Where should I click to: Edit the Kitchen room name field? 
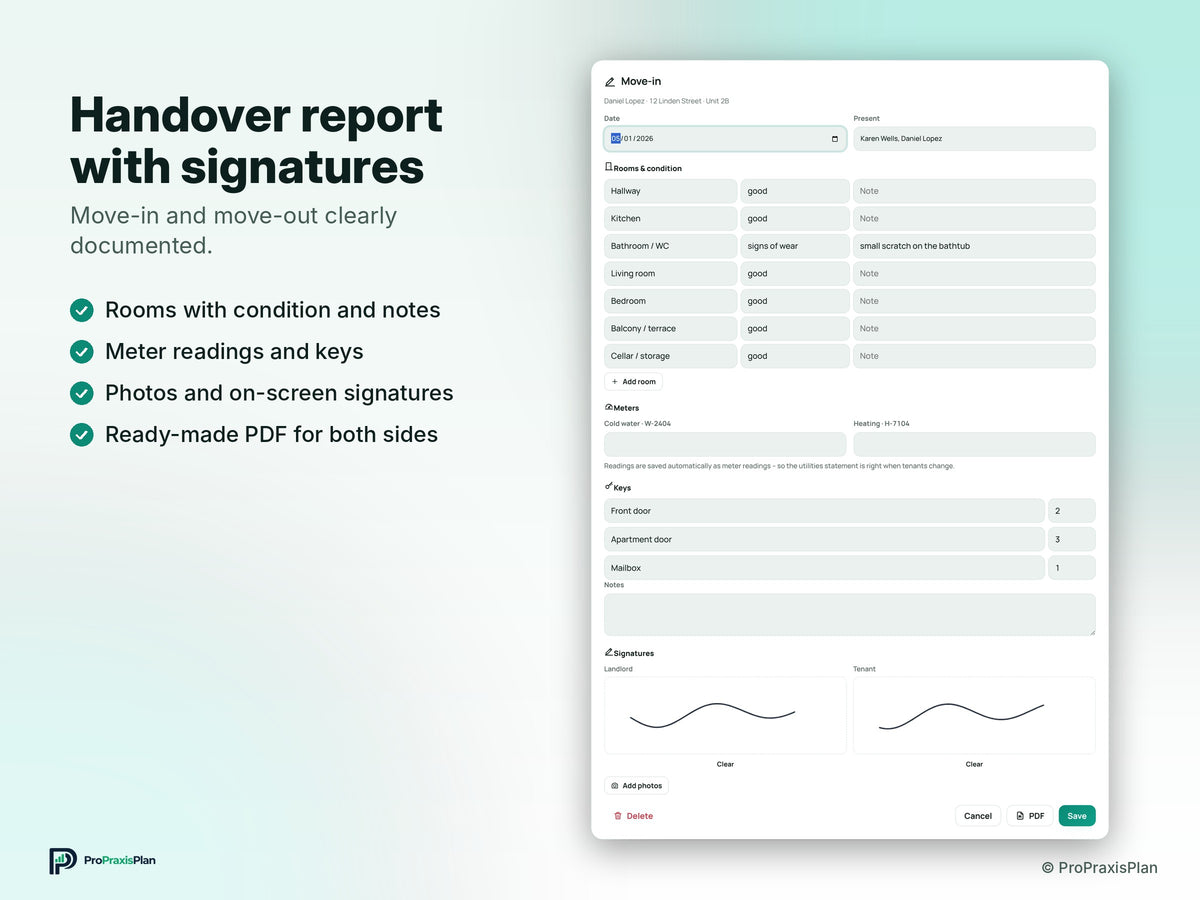[x=670, y=219]
